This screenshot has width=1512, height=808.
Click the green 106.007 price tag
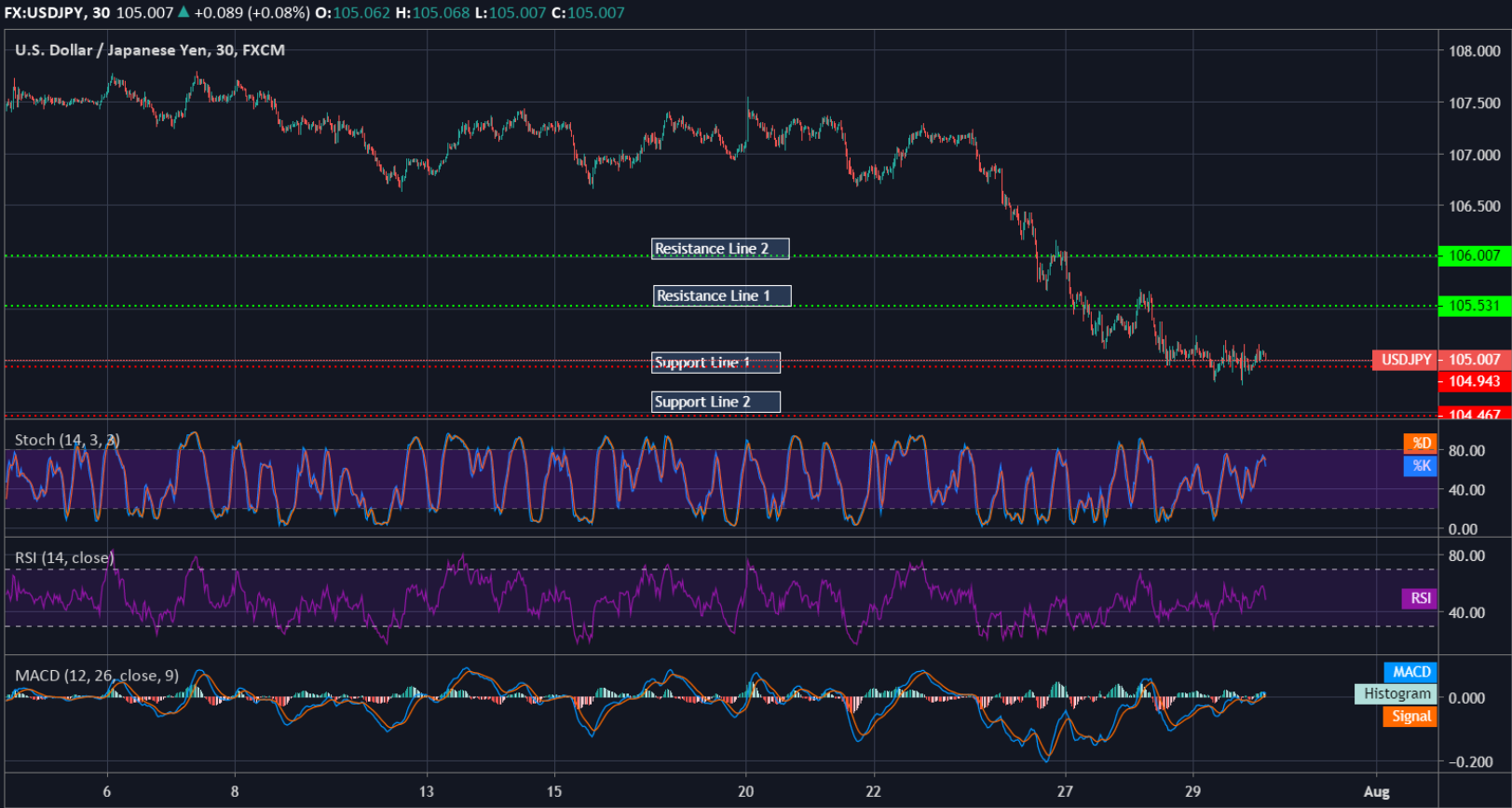point(1475,255)
